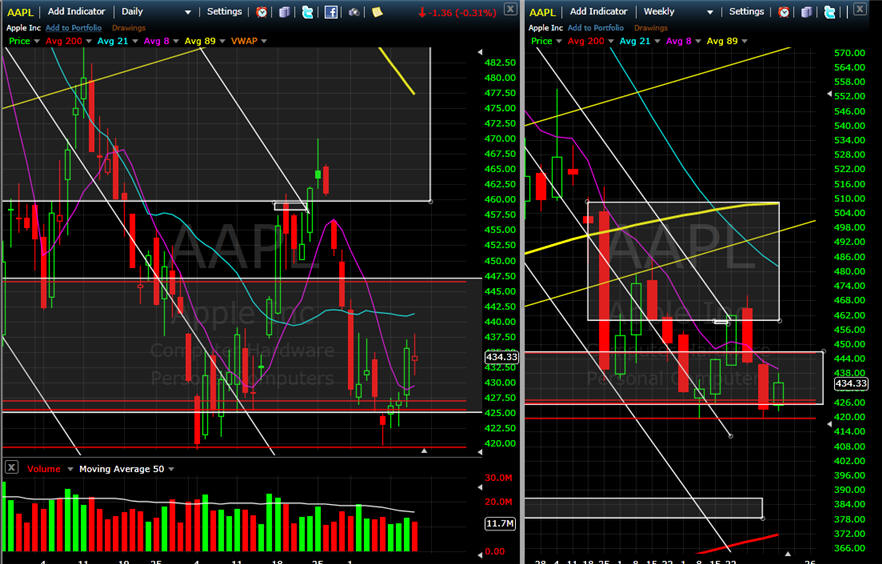882x564 pixels.
Task: Open Settings in Daily chart
Action: point(224,11)
